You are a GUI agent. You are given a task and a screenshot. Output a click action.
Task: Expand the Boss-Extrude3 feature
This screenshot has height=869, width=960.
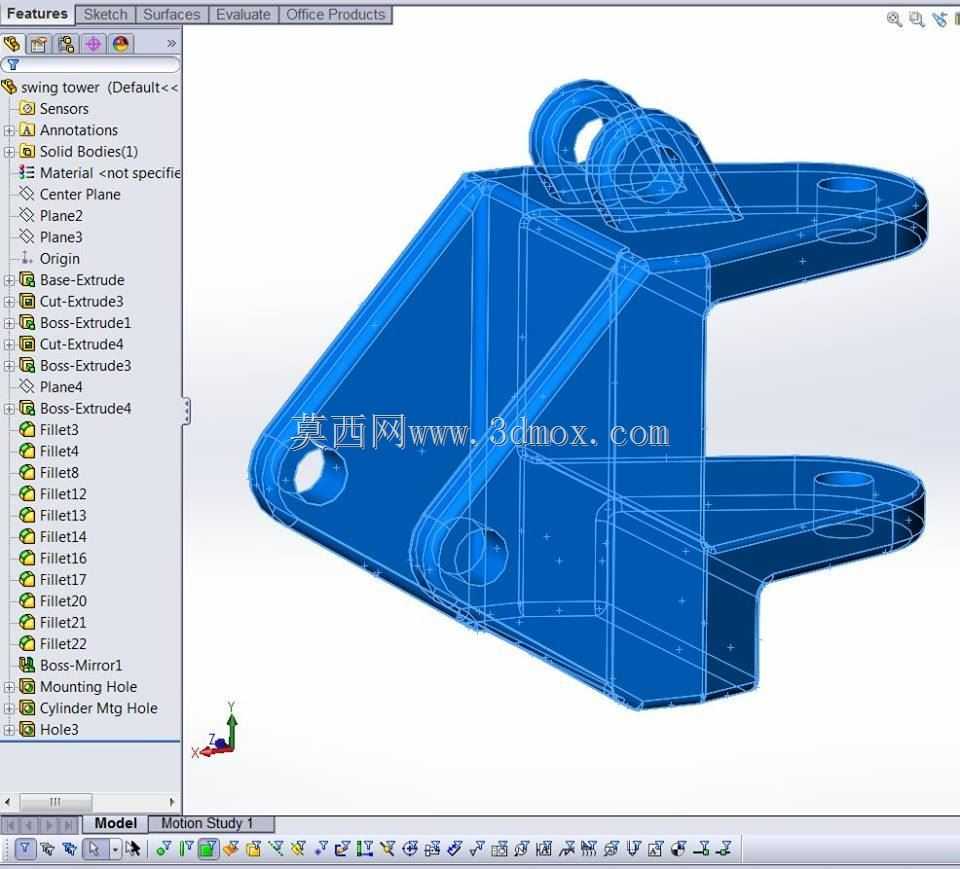coord(9,366)
